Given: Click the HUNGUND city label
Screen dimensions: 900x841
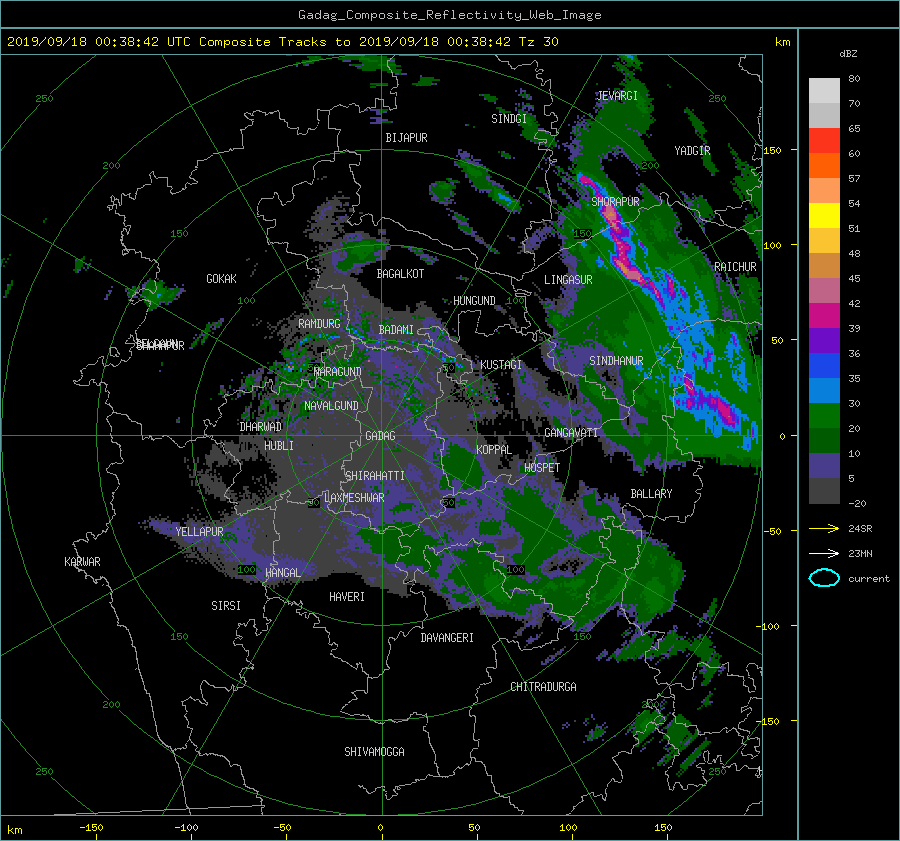Looking at the screenshot, I should (474, 300).
